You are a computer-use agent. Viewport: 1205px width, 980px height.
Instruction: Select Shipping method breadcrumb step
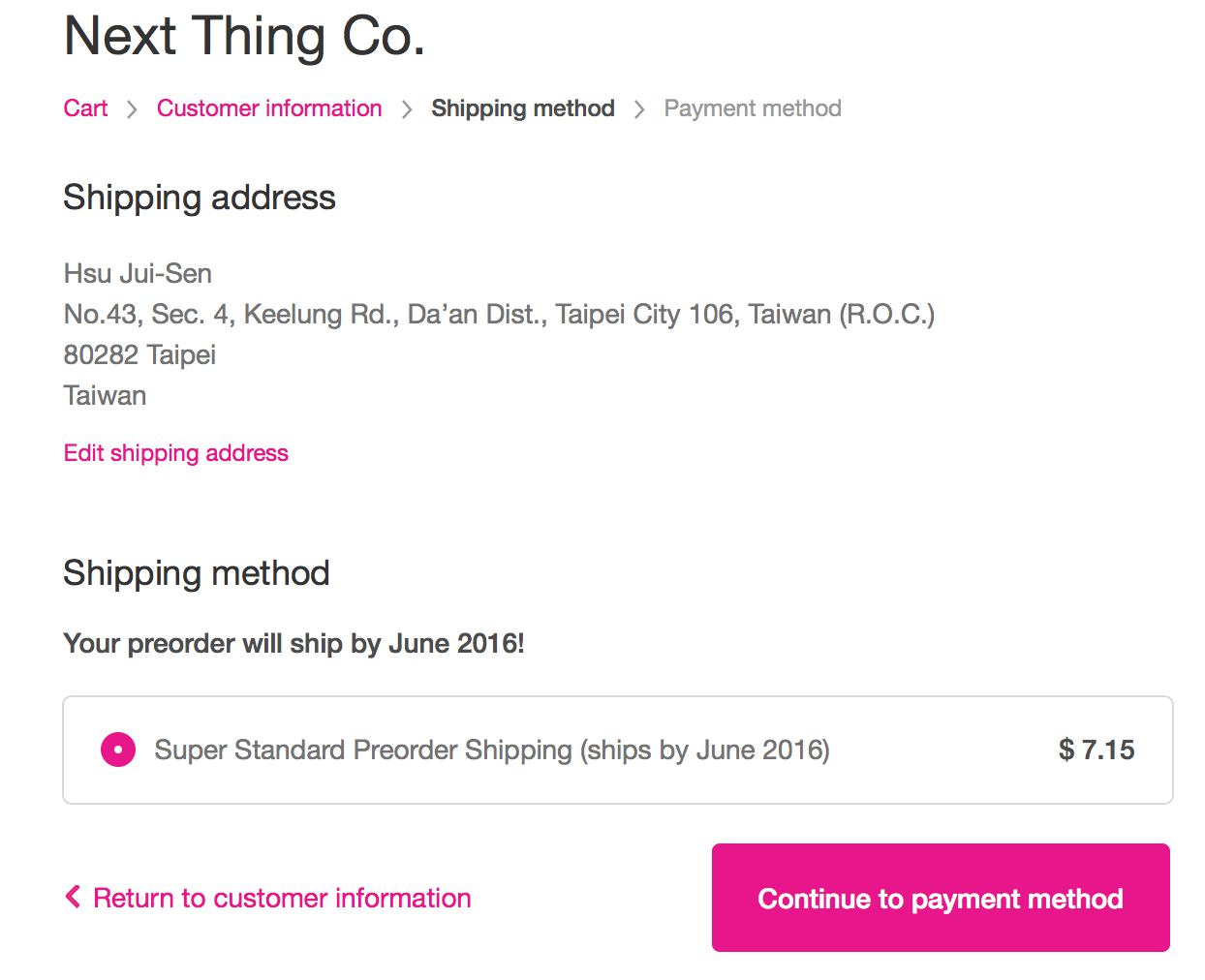523,108
